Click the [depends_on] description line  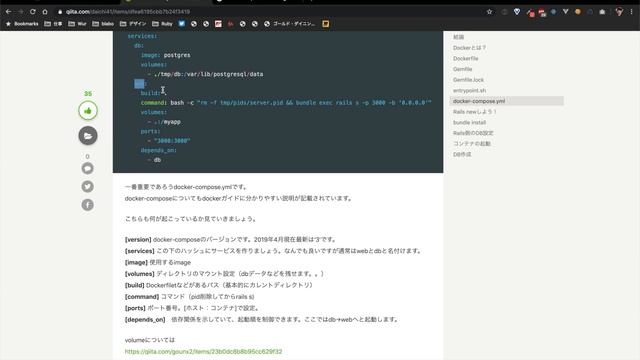pos(262,320)
